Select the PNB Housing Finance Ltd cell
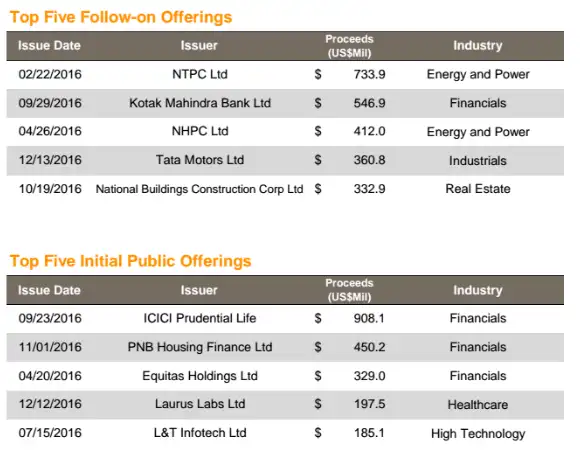Viewport: 581px width, 462px height. click(200, 347)
